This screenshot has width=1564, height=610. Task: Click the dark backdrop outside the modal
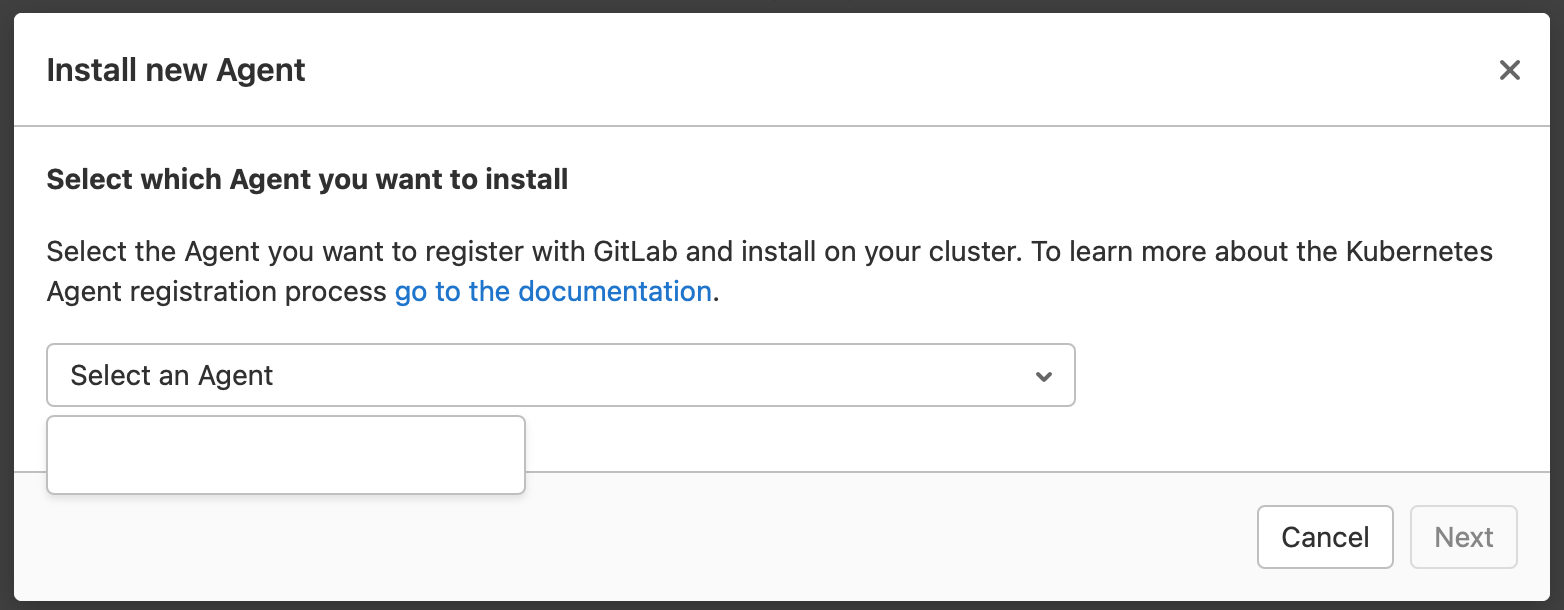(x=780, y=5)
